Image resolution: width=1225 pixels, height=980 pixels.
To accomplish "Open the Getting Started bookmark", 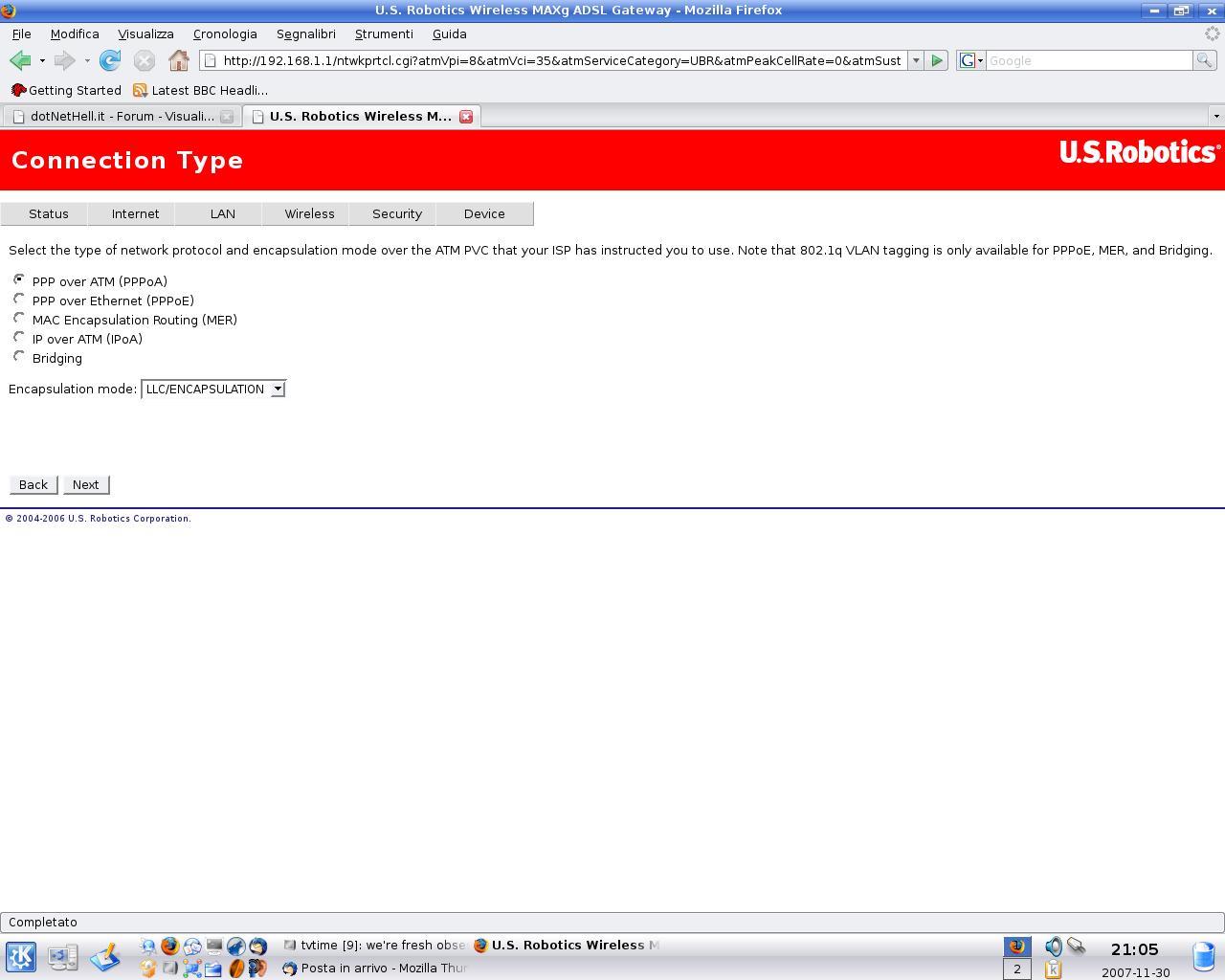I will (x=66, y=90).
